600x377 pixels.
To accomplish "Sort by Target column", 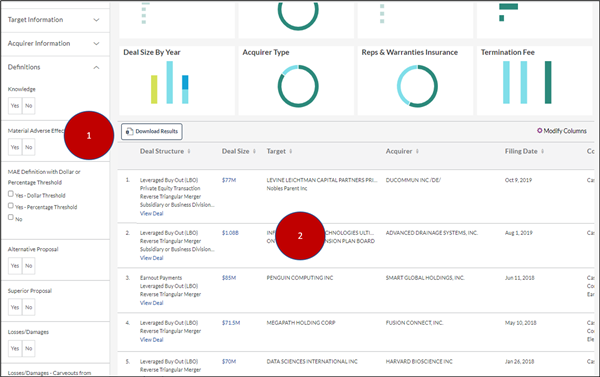I will [279, 151].
